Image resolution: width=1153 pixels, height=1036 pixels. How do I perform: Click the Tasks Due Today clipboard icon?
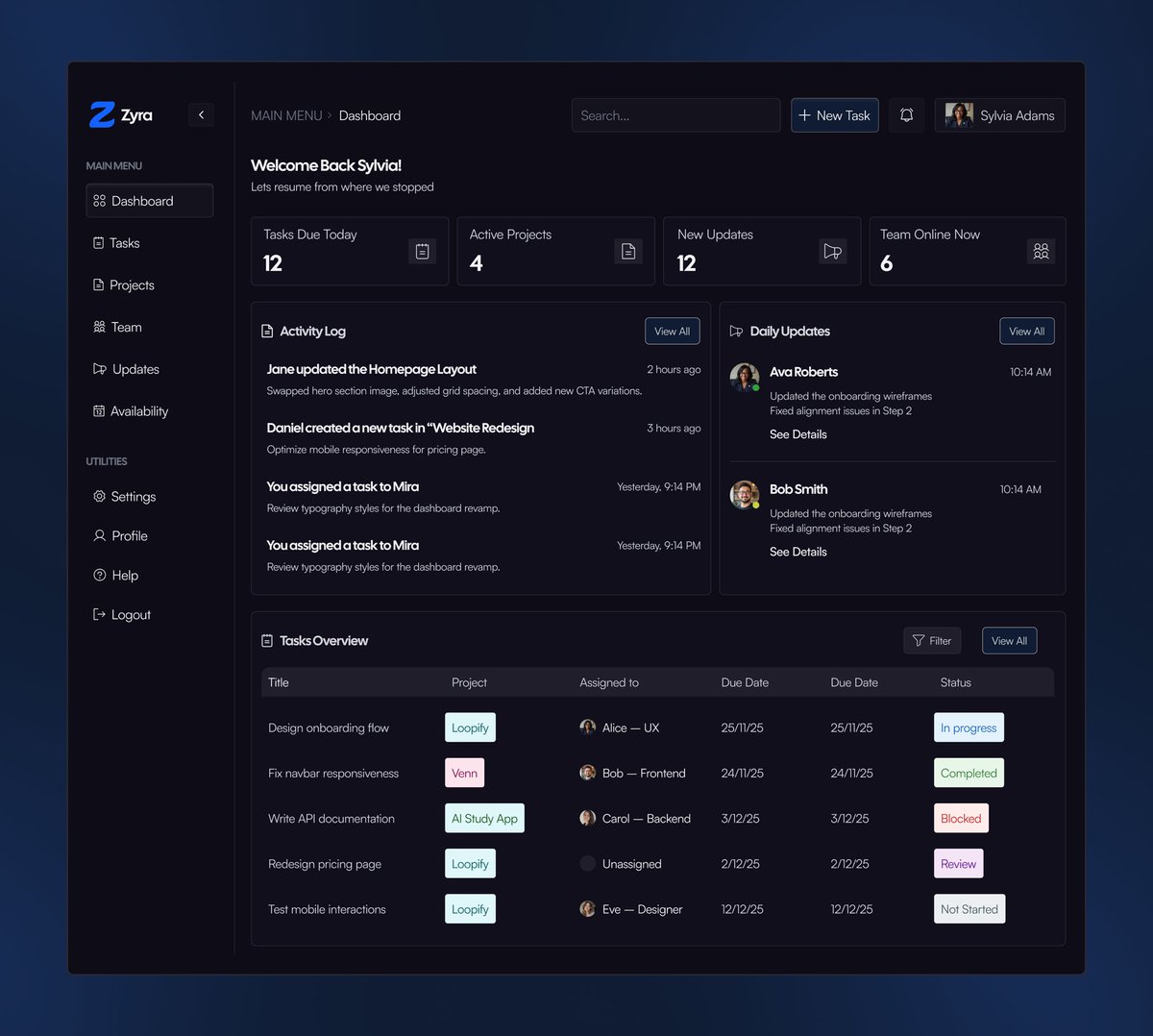[422, 251]
